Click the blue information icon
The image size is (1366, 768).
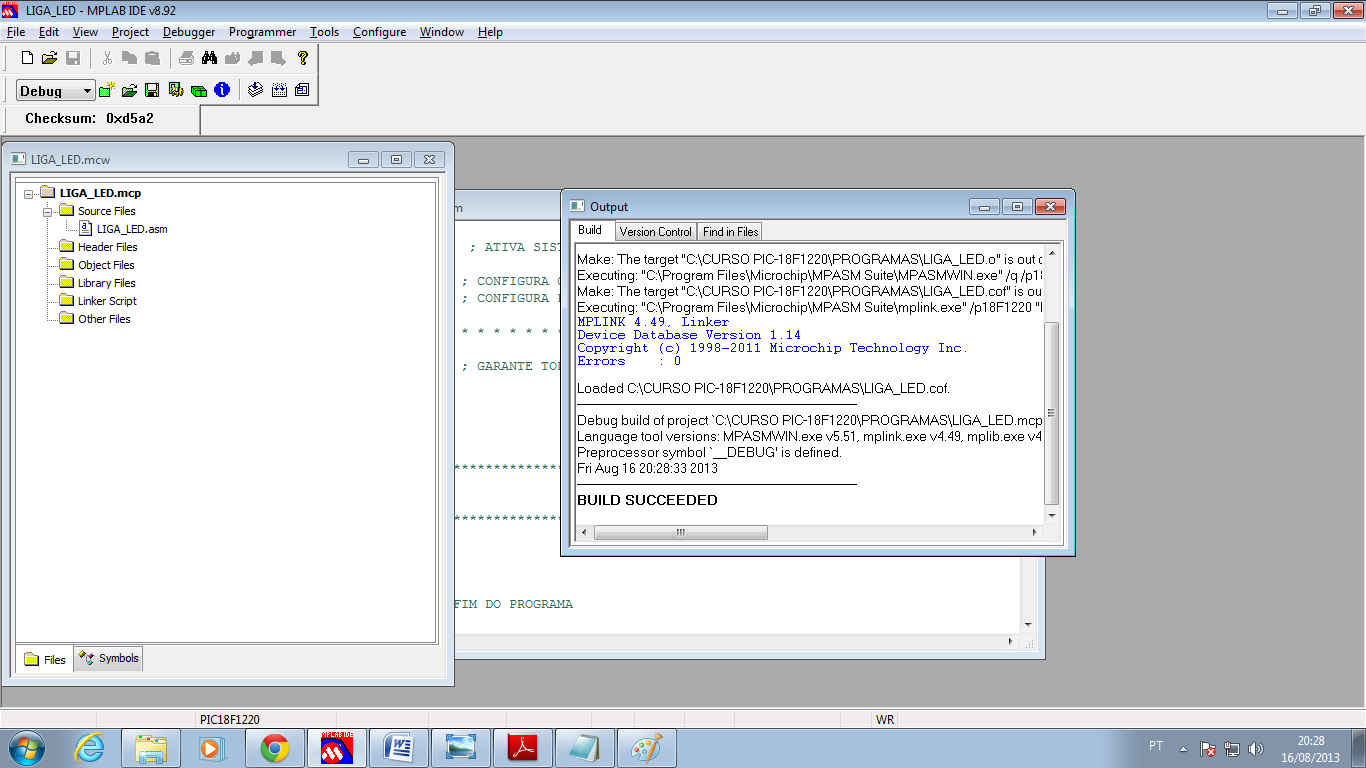[222, 90]
